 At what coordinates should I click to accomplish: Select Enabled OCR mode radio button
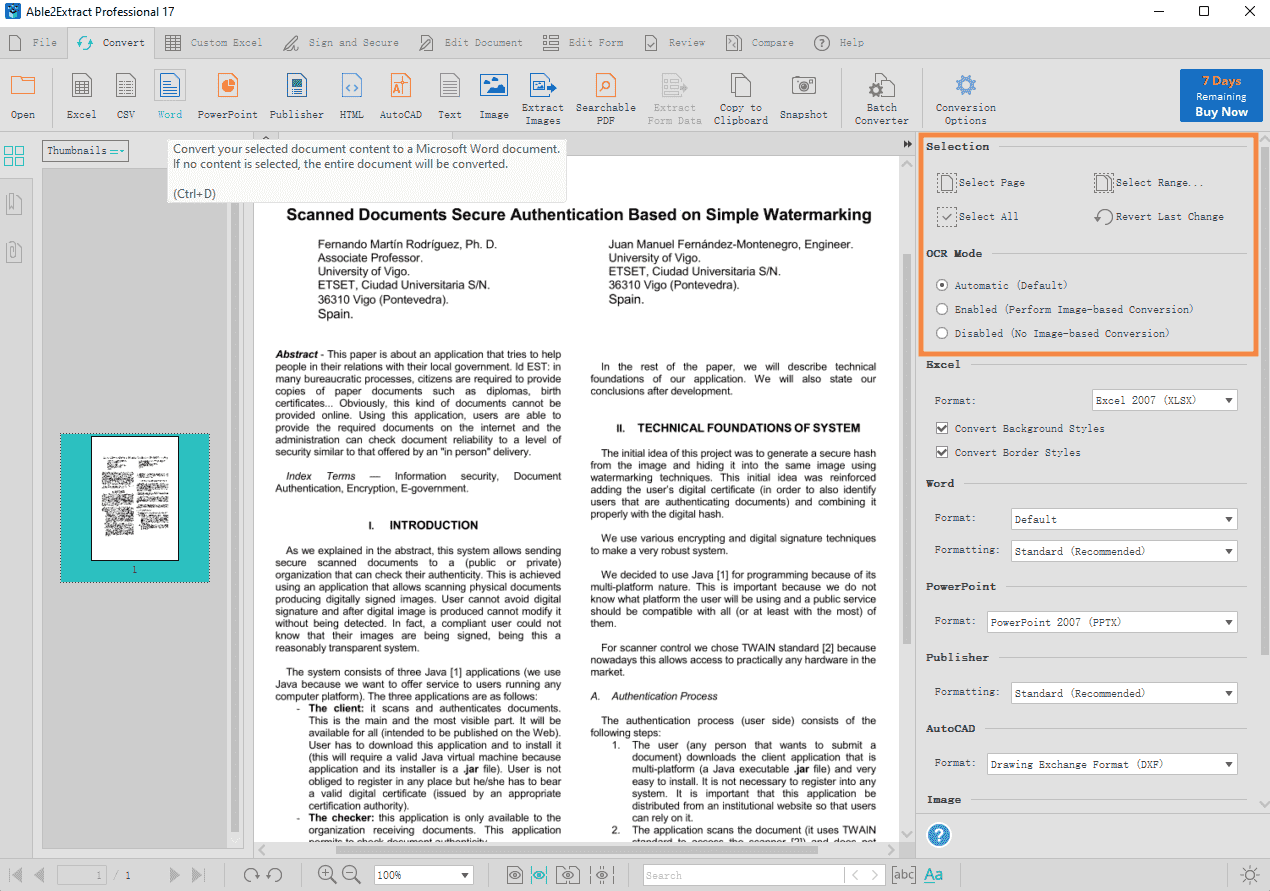(x=941, y=308)
